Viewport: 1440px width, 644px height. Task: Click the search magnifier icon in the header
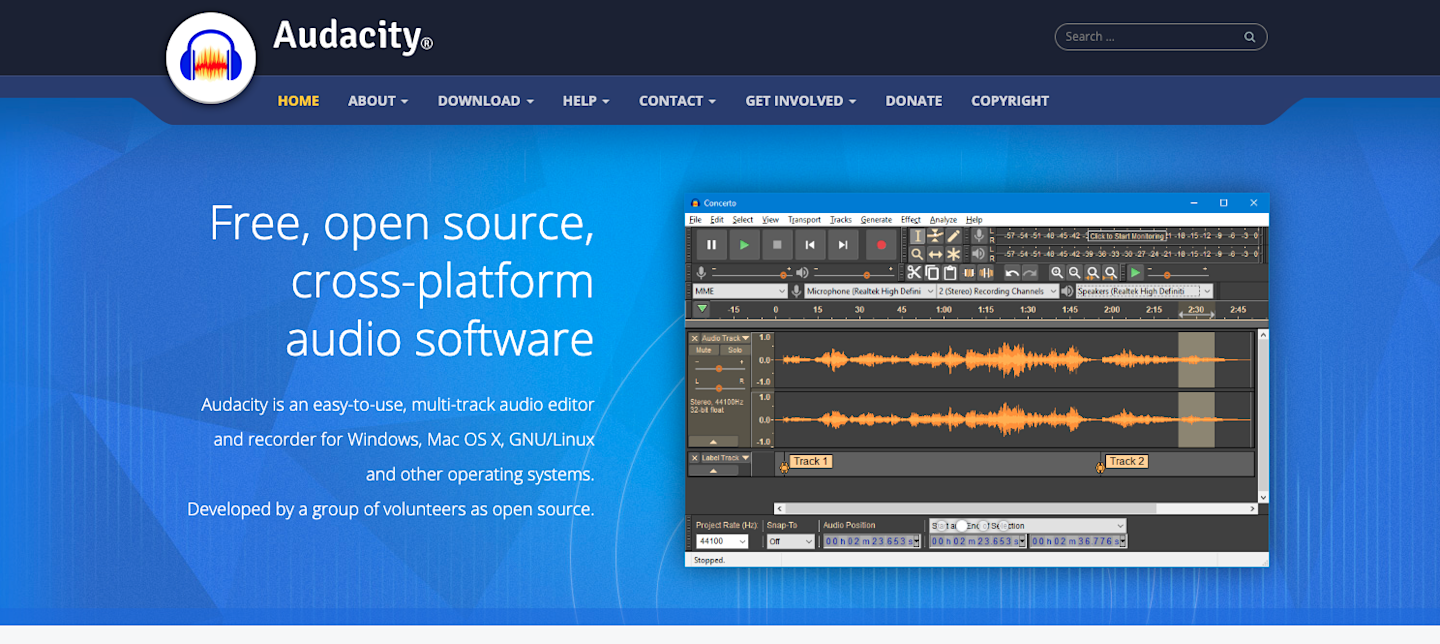tap(1250, 37)
